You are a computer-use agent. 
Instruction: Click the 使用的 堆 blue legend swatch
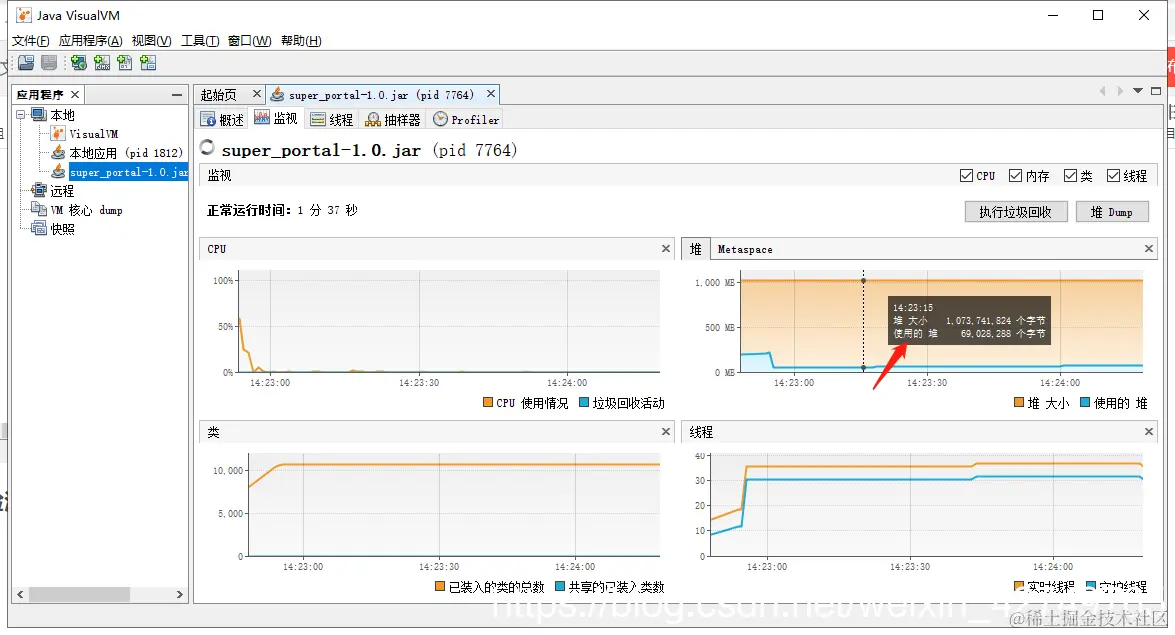coord(1084,403)
